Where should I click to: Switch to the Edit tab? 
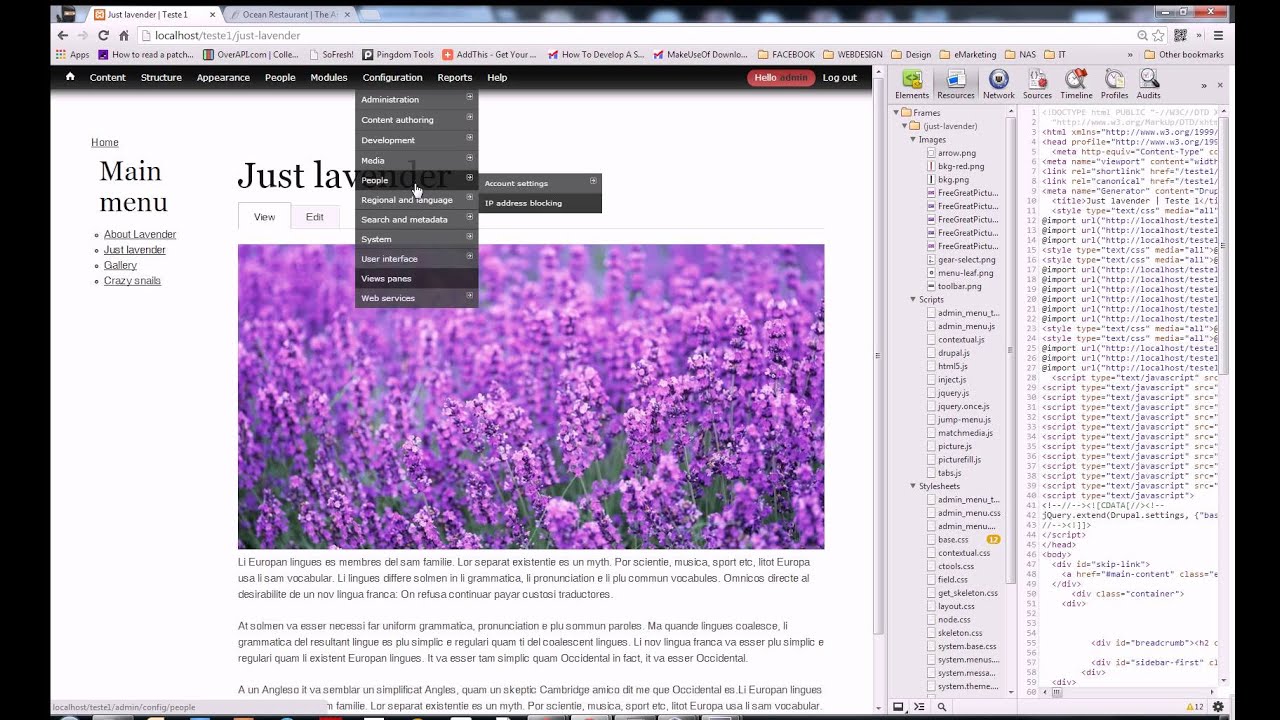(315, 217)
